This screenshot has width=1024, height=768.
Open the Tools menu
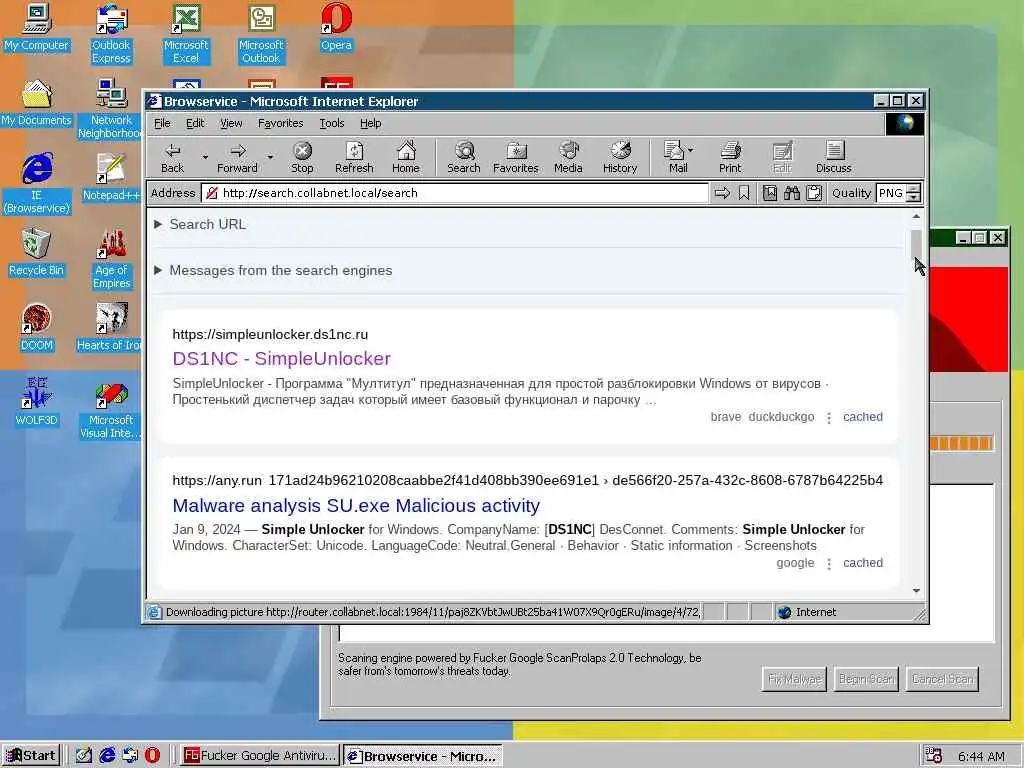331,123
